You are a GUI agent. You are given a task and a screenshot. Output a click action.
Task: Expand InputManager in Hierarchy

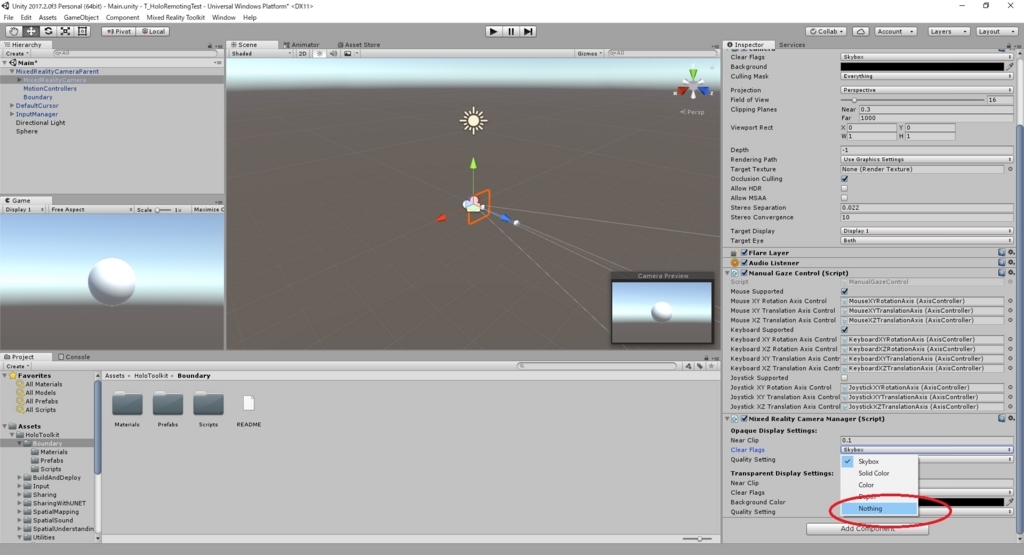point(12,114)
